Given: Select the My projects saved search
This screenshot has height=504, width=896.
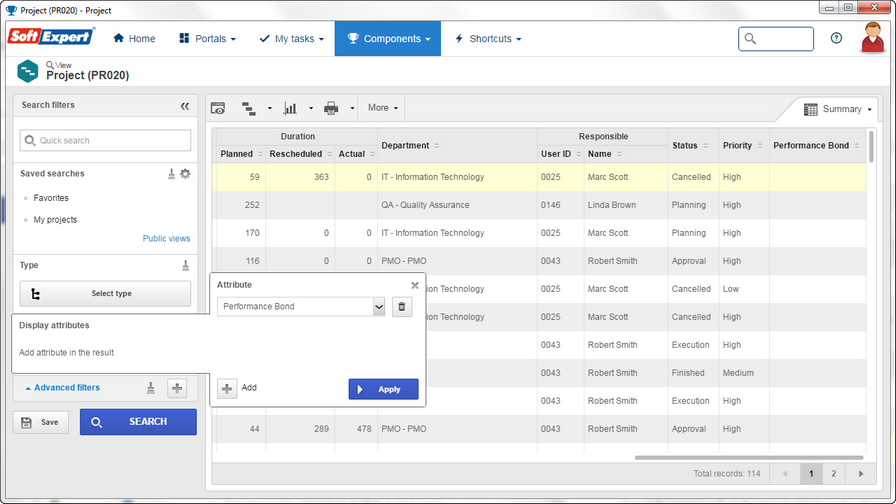Looking at the screenshot, I should pyautogui.click(x=55, y=219).
